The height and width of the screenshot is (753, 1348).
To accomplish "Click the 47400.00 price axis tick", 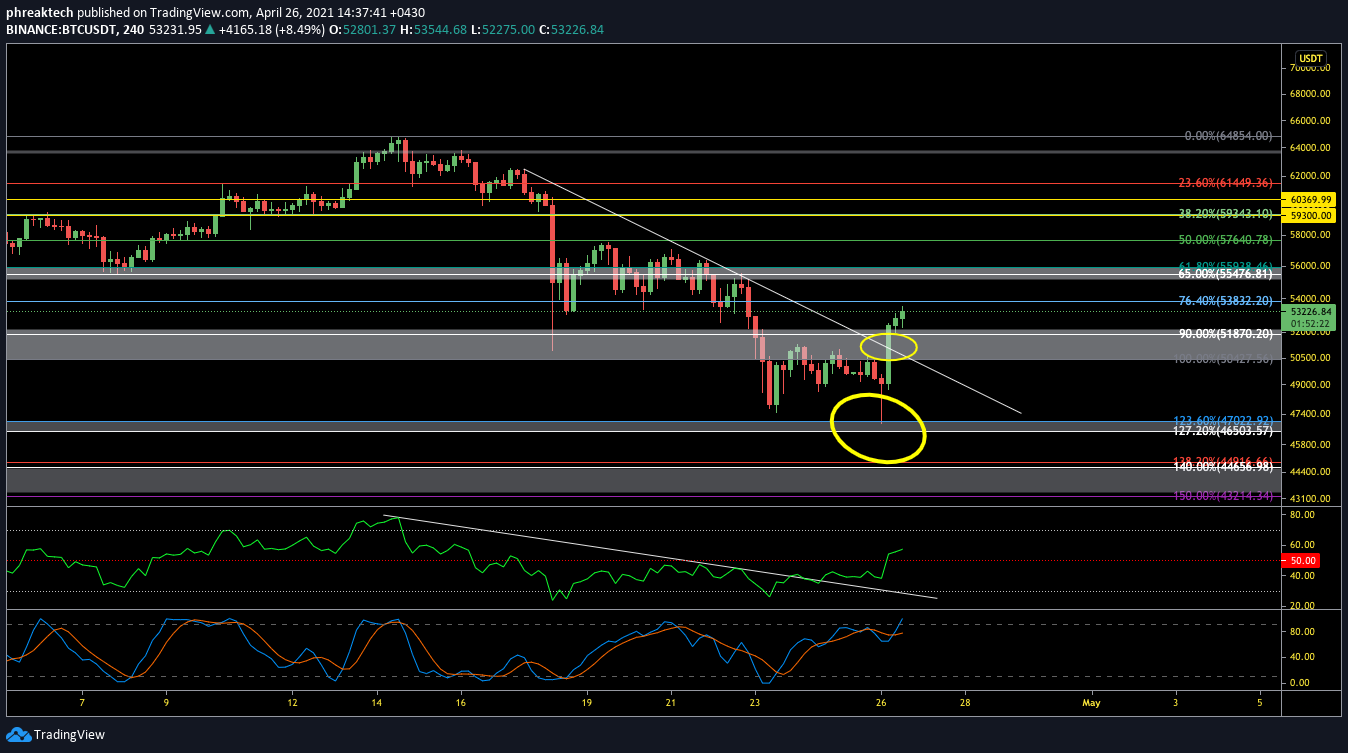I will point(1310,414).
